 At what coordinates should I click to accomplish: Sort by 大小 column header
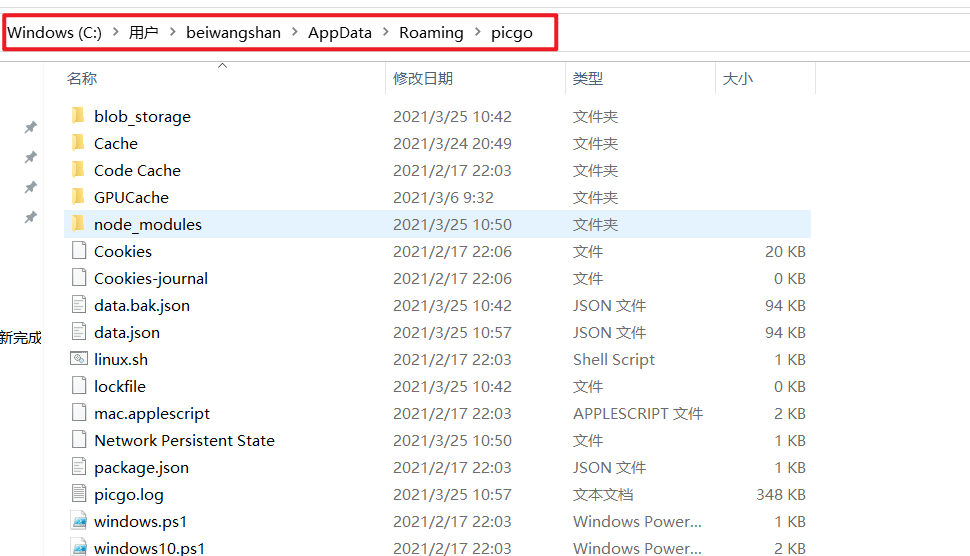[737, 79]
